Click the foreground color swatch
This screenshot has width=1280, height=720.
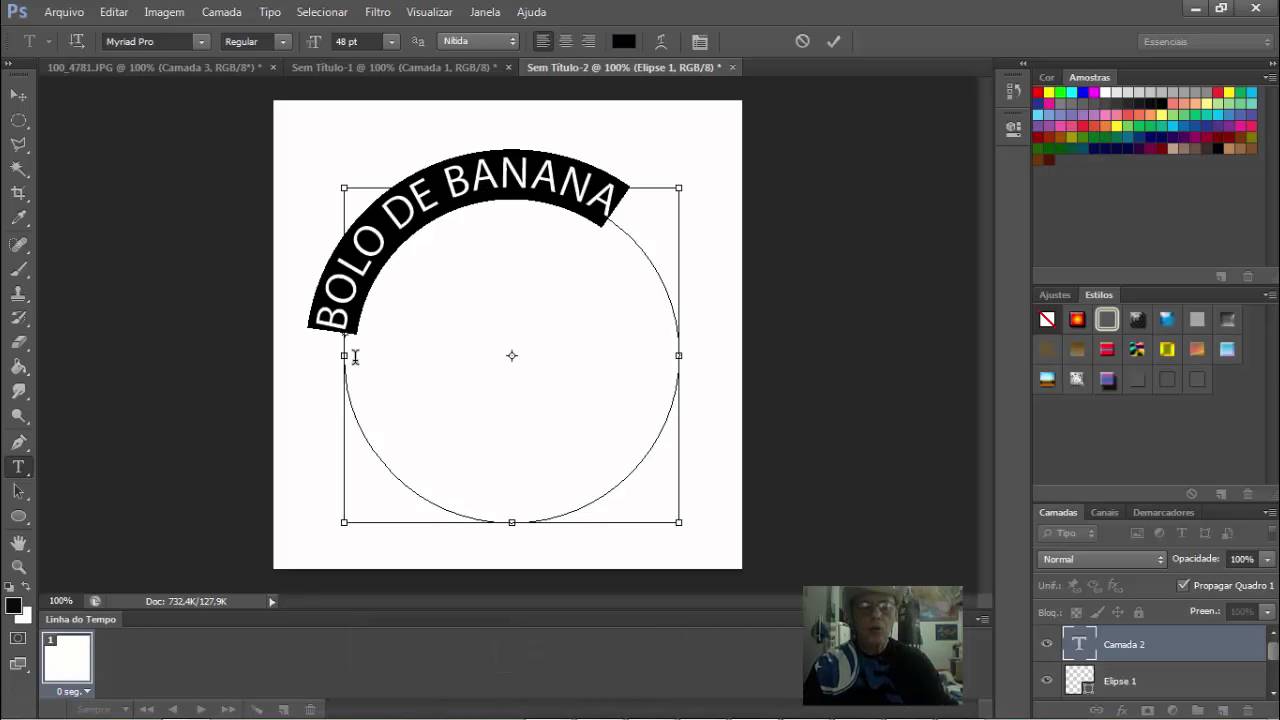(x=13, y=606)
